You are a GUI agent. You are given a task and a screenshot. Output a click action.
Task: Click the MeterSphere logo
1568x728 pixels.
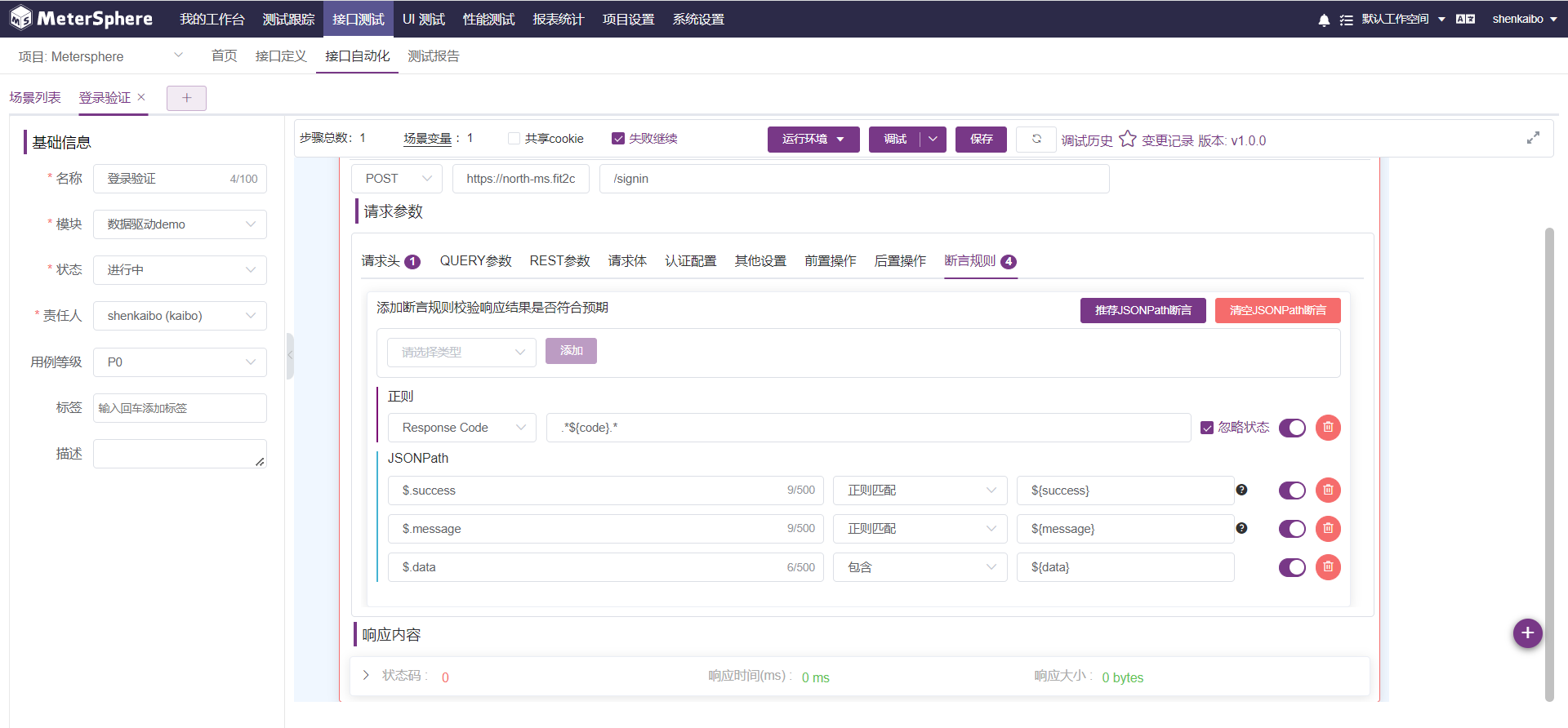coord(81,18)
